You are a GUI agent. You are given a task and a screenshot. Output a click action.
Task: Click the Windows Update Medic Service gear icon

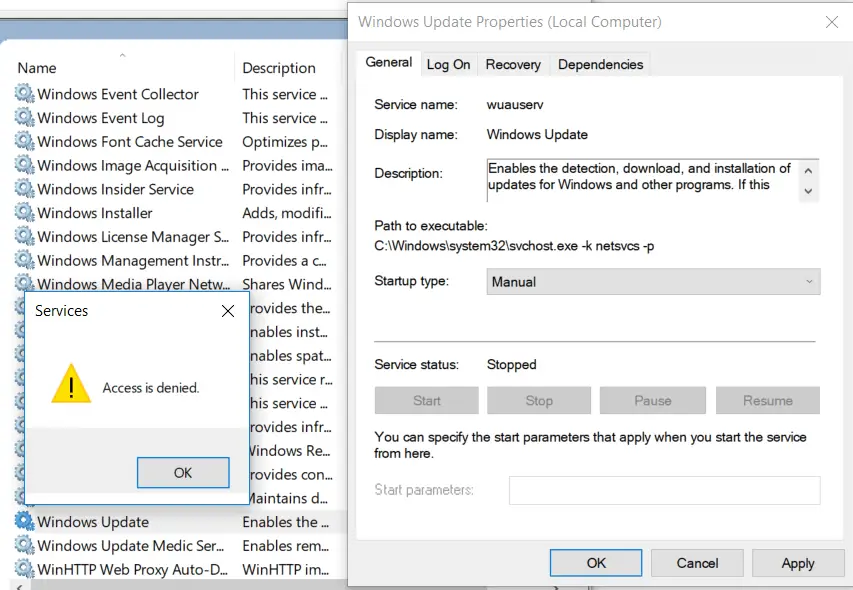pyautogui.click(x=24, y=545)
